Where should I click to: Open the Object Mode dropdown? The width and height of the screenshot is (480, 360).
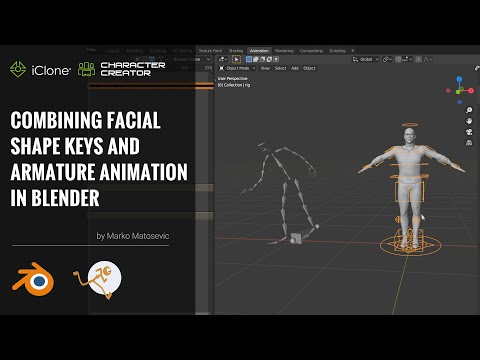237,68
